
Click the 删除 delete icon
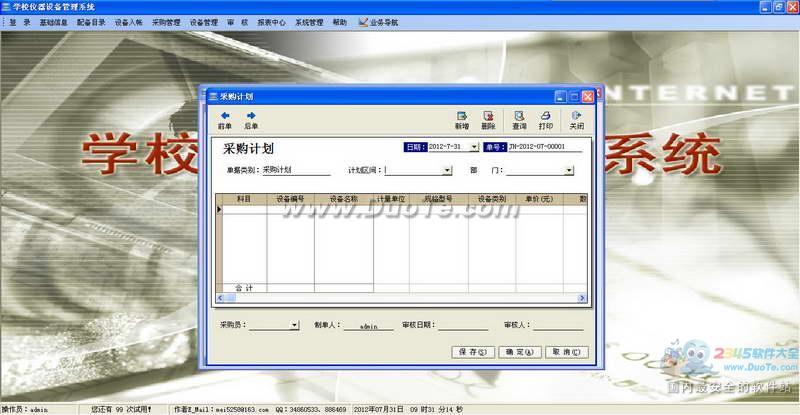(x=488, y=116)
